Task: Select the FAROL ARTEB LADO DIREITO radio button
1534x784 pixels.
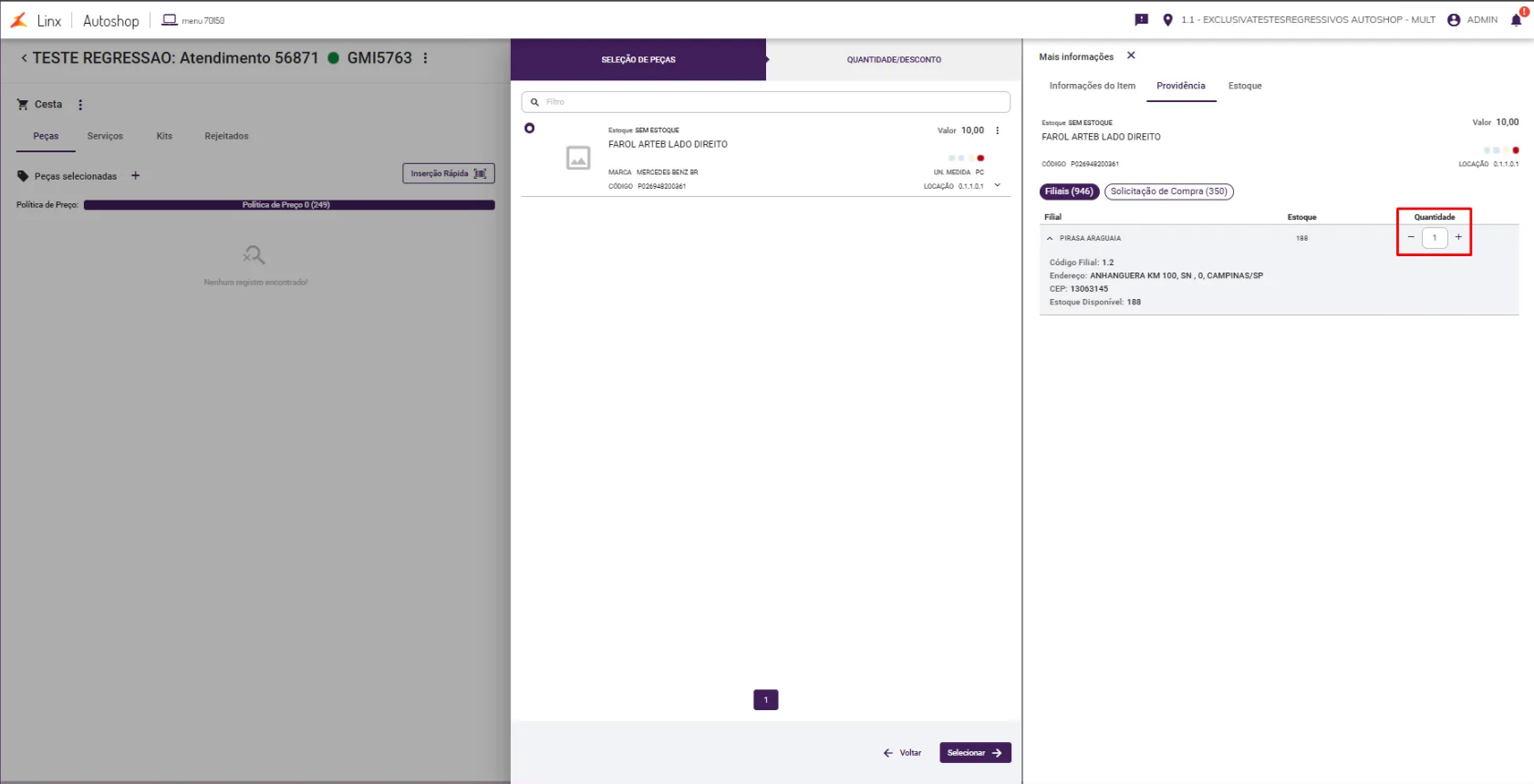Action: click(x=529, y=129)
